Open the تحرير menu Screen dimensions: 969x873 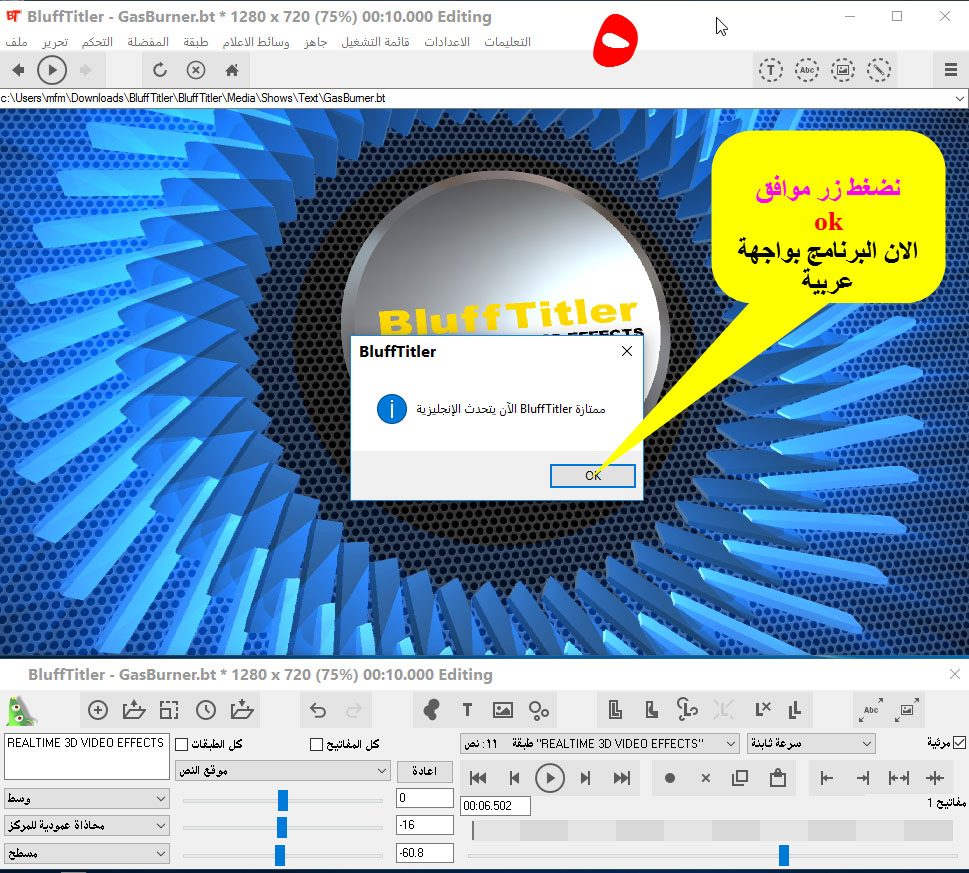click(55, 42)
